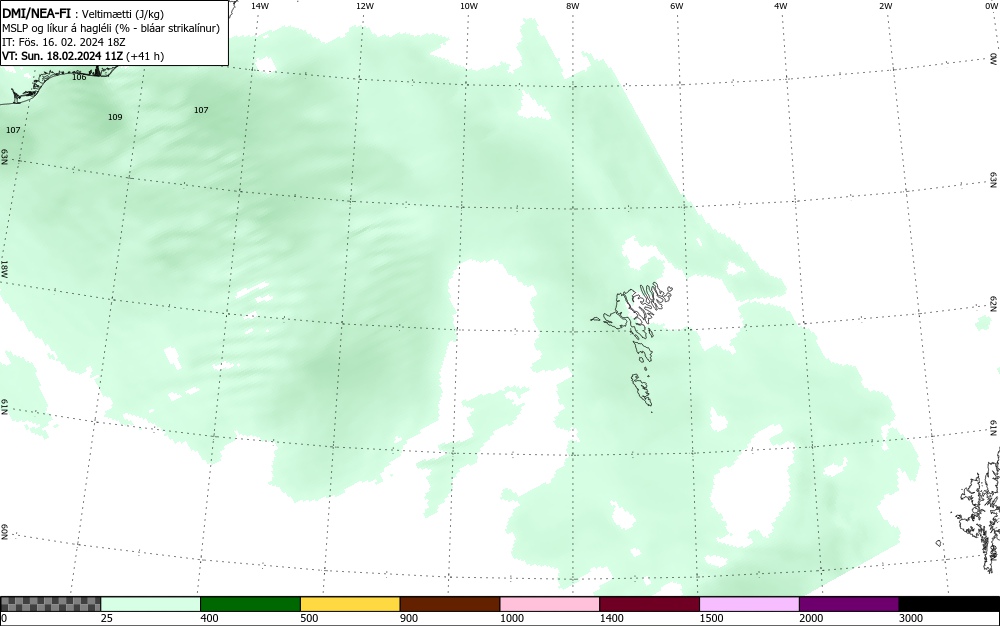Select the brown 900–1000 legend swatch
The width and height of the screenshot is (1000, 626).
[x=450, y=604]
